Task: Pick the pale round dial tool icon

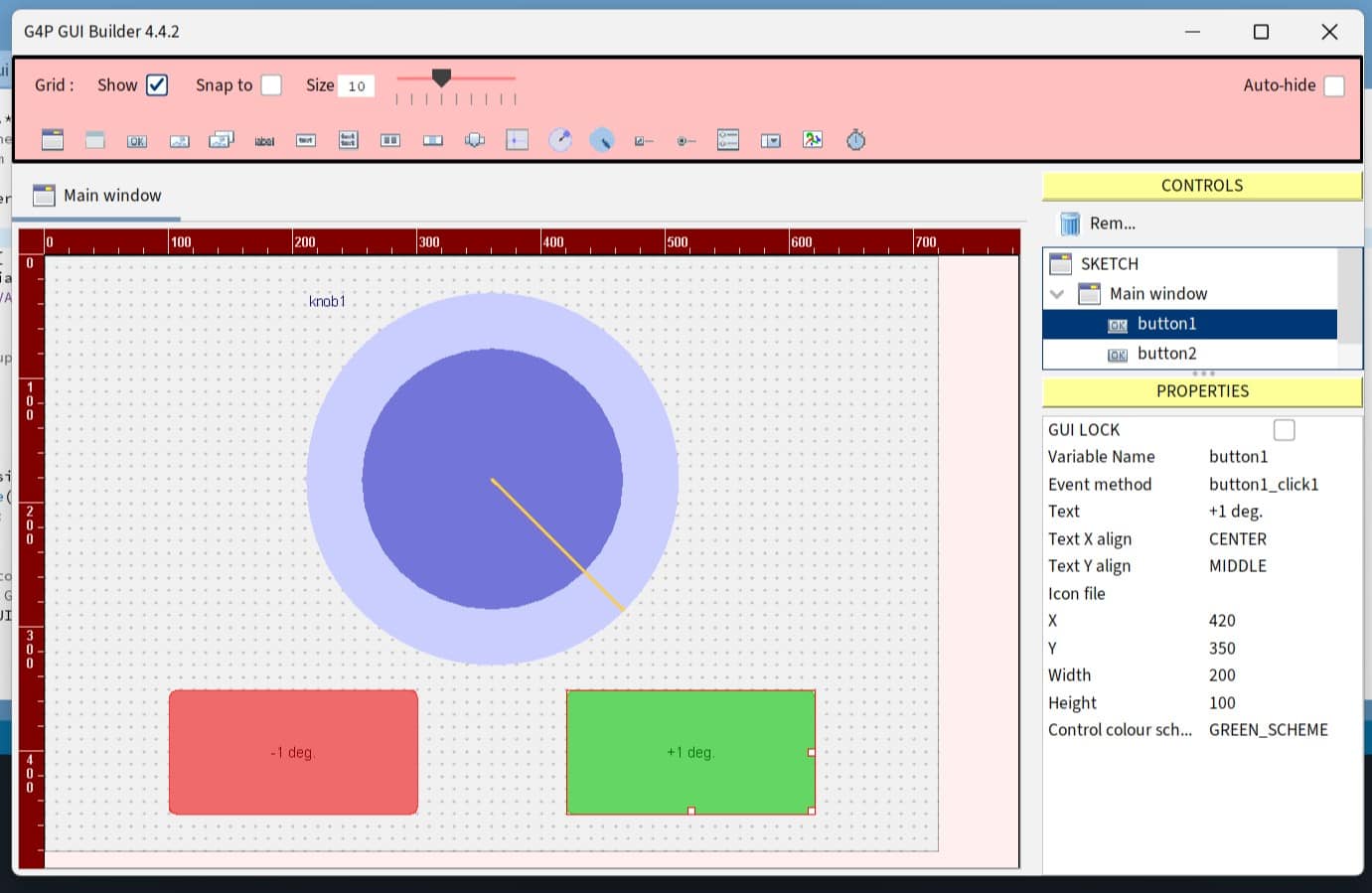Action: [560, 140]
